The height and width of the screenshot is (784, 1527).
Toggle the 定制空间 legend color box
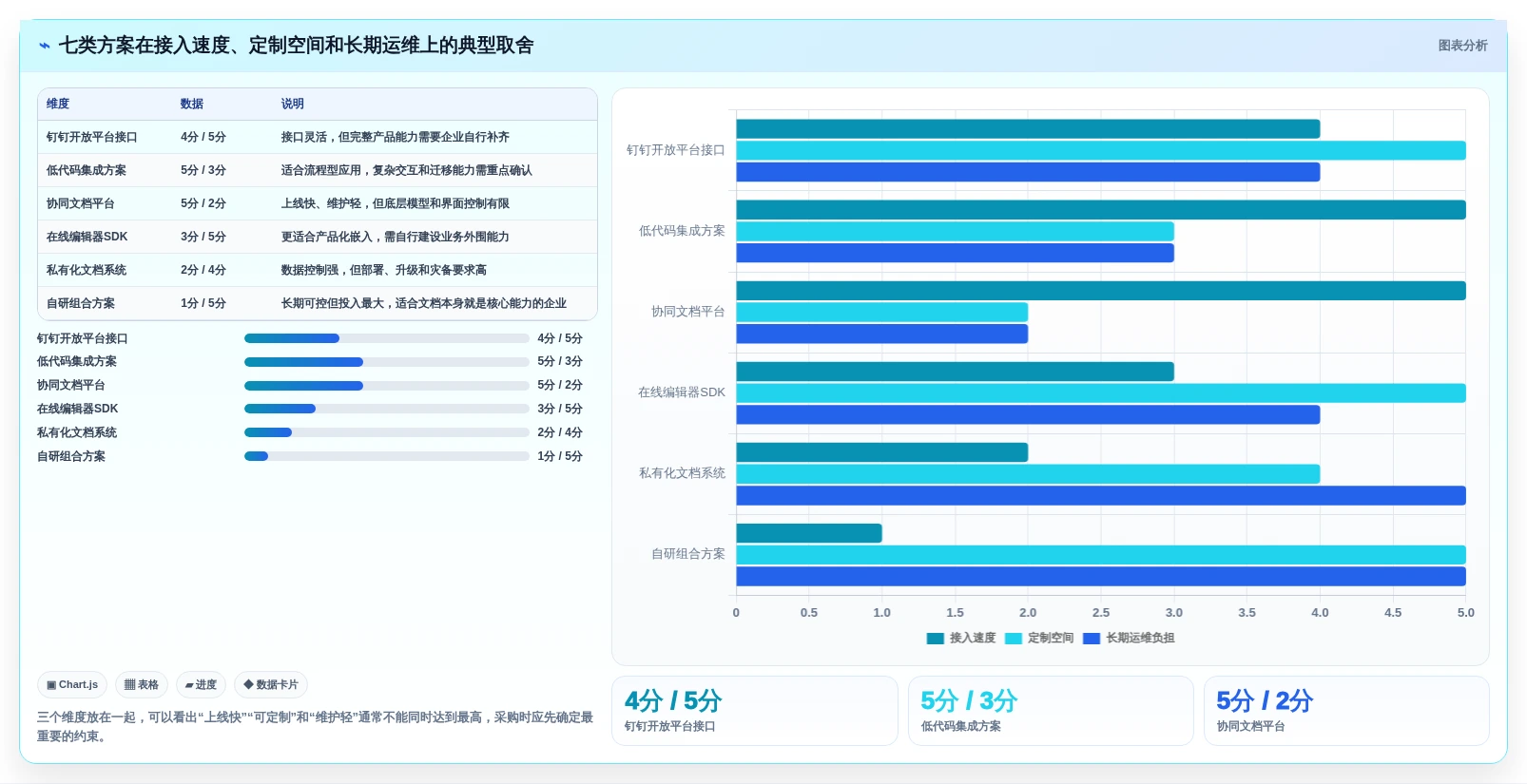[1014, 639]
